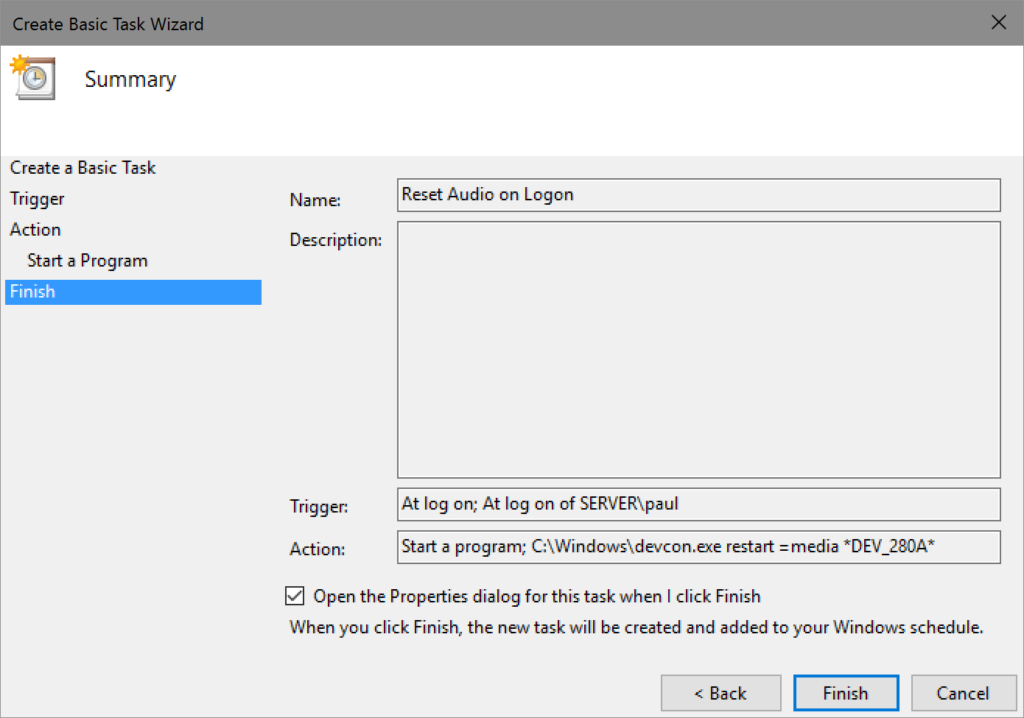Click the Action field with the devcon.exe command
Viewport: 1024px width, 718px height.
click(x=698, y=547)
